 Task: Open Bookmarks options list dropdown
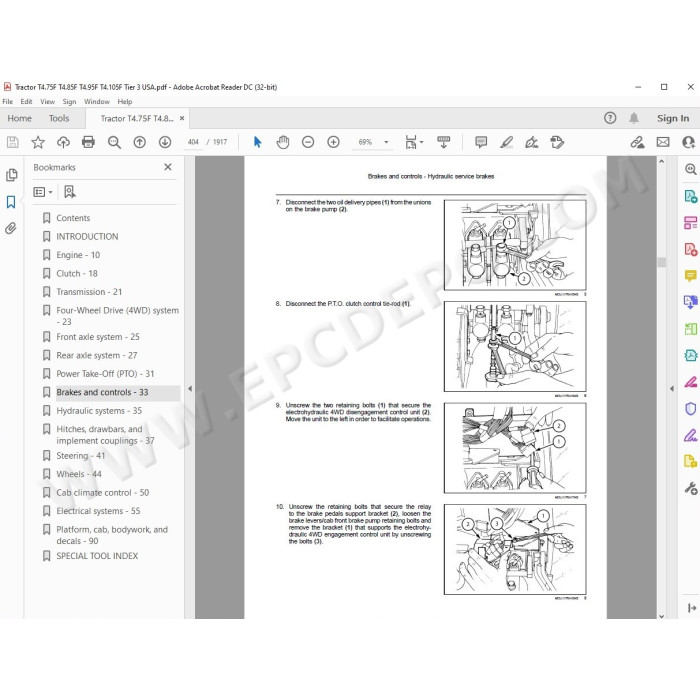pyautogui.click(x=43, y=192)
